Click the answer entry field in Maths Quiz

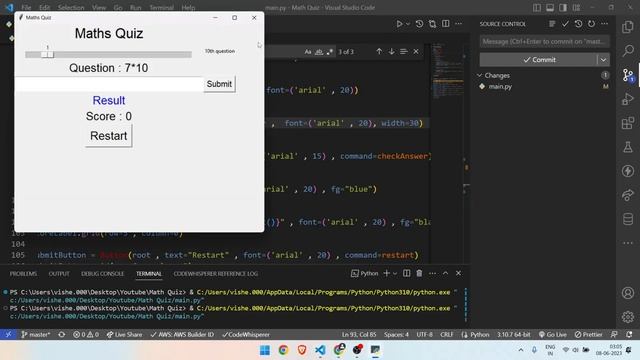tap(109, 84)
